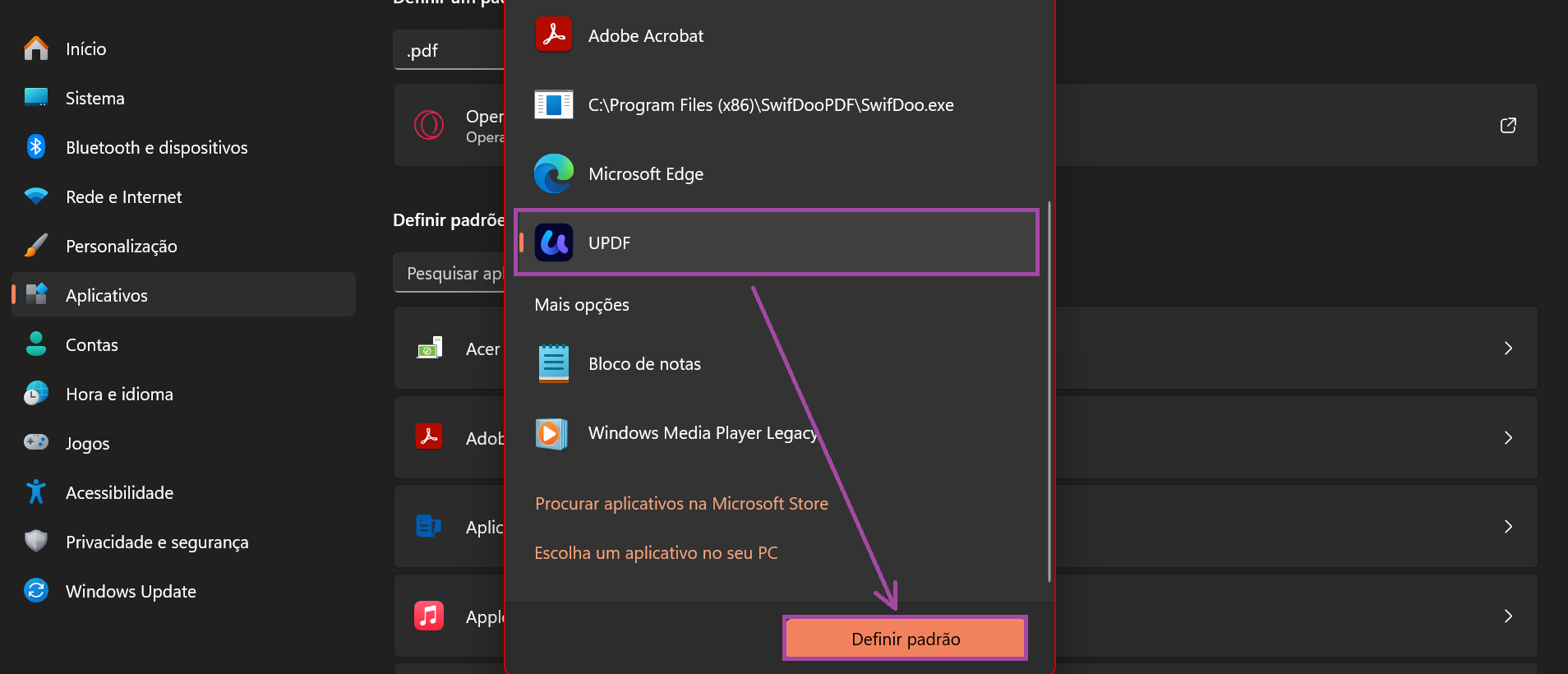
Task: Open Acessibilidade settings
Action: 184,492
